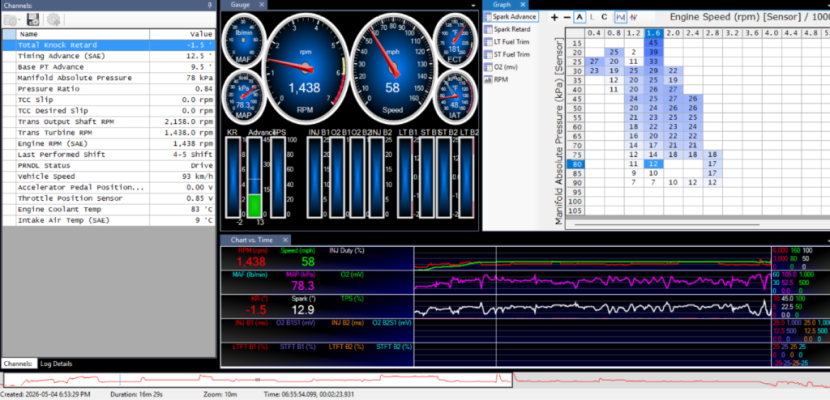The width and height of the screenshot is (830, 400).
Task: Click the Speed mph gauge
Action: click(392, 67)
